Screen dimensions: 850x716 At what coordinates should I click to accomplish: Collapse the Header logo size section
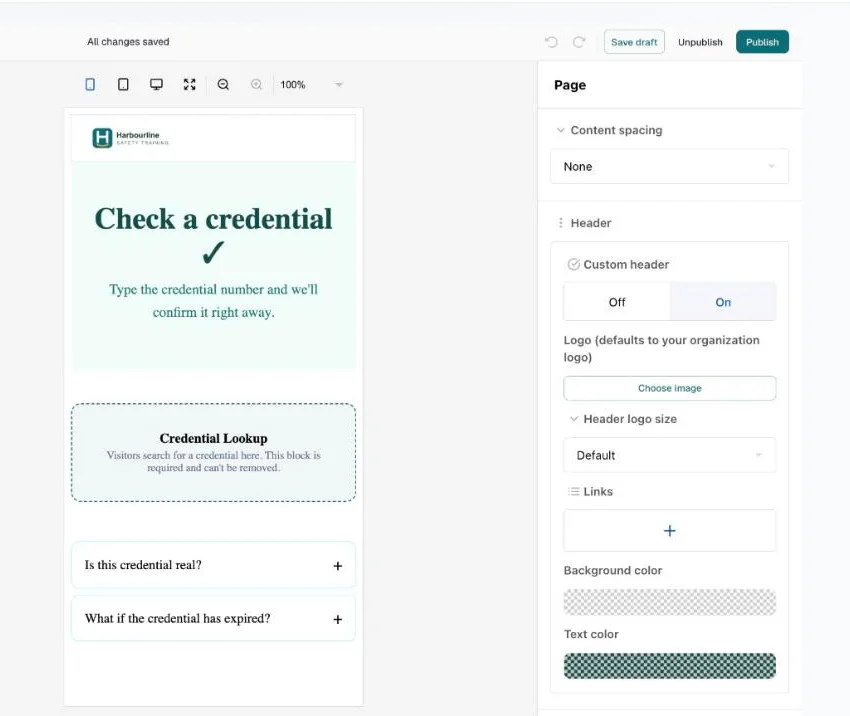tap(574, 419)
